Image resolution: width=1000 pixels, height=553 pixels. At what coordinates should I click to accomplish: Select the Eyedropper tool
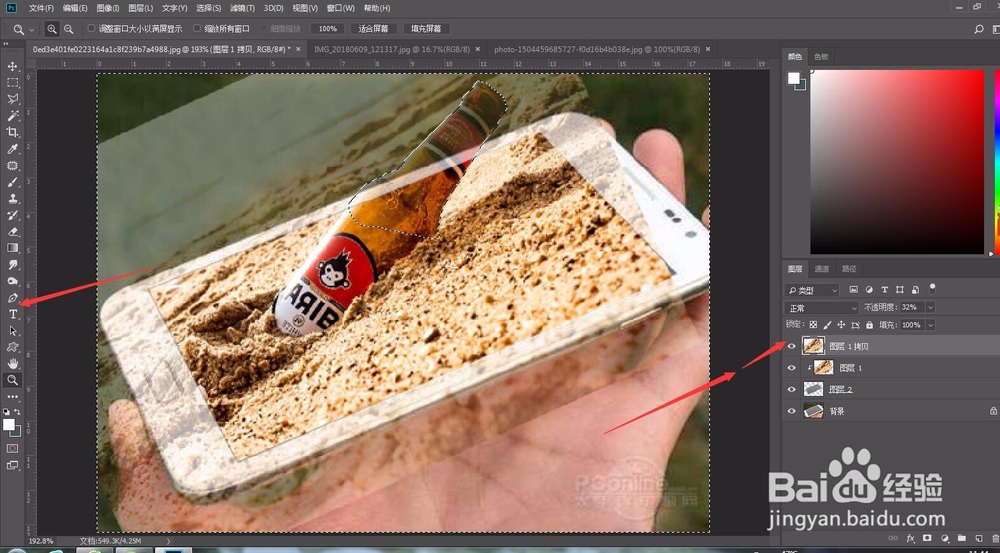(13, 149)
